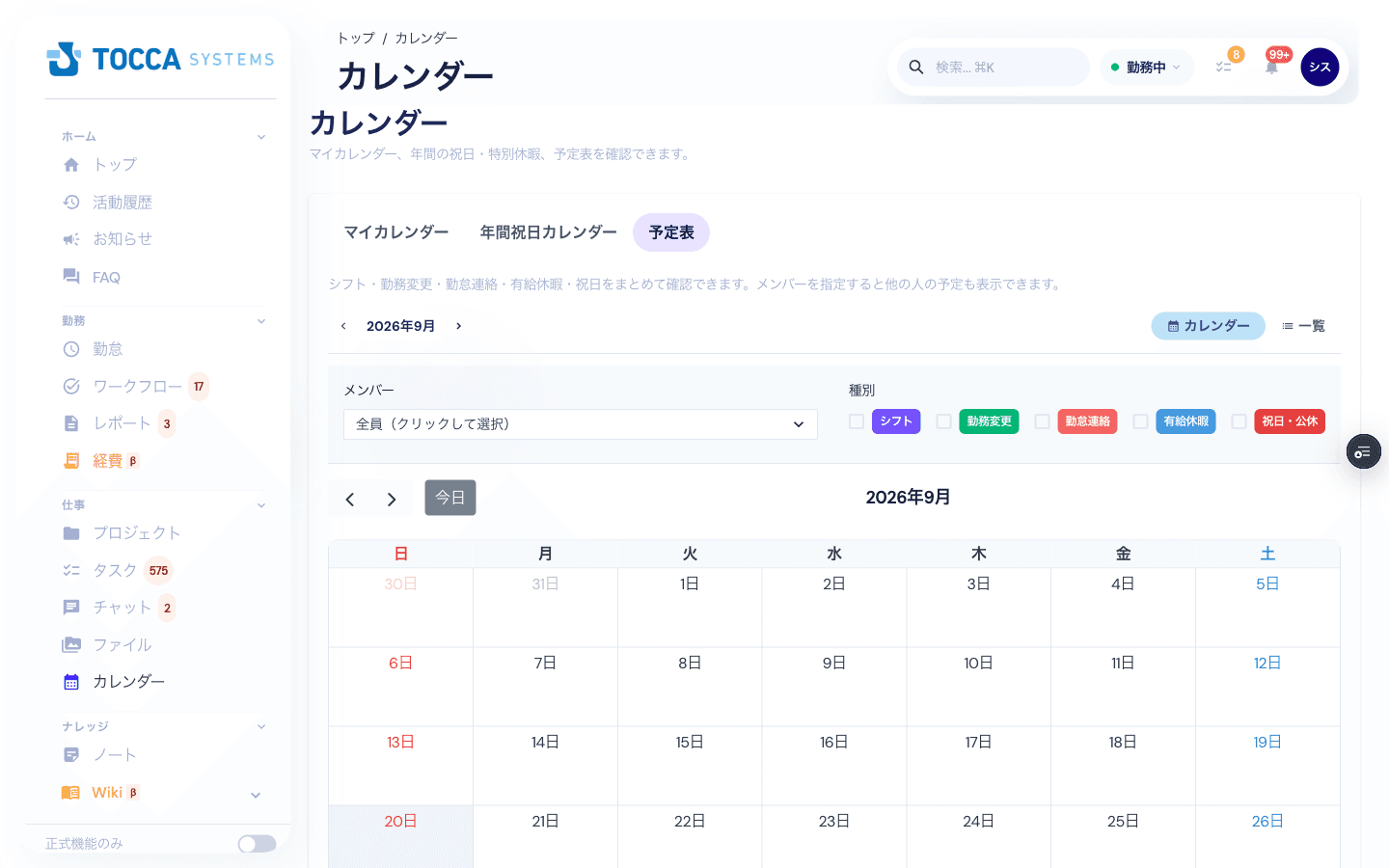1389x868 pixels.
Task: Open the 活動履歴 history icon
Action: pos(71,203)
